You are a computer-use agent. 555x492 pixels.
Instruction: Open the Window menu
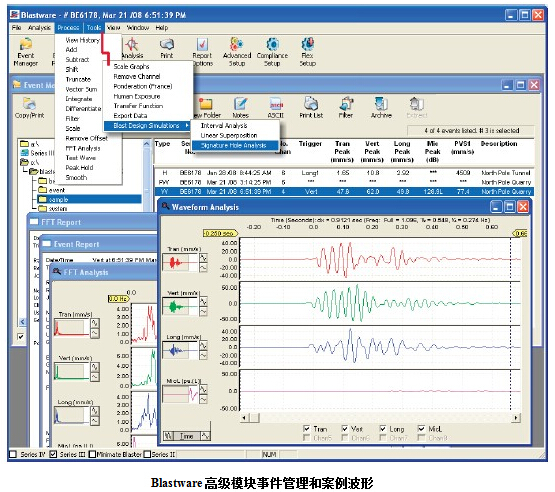coord(138,28)
